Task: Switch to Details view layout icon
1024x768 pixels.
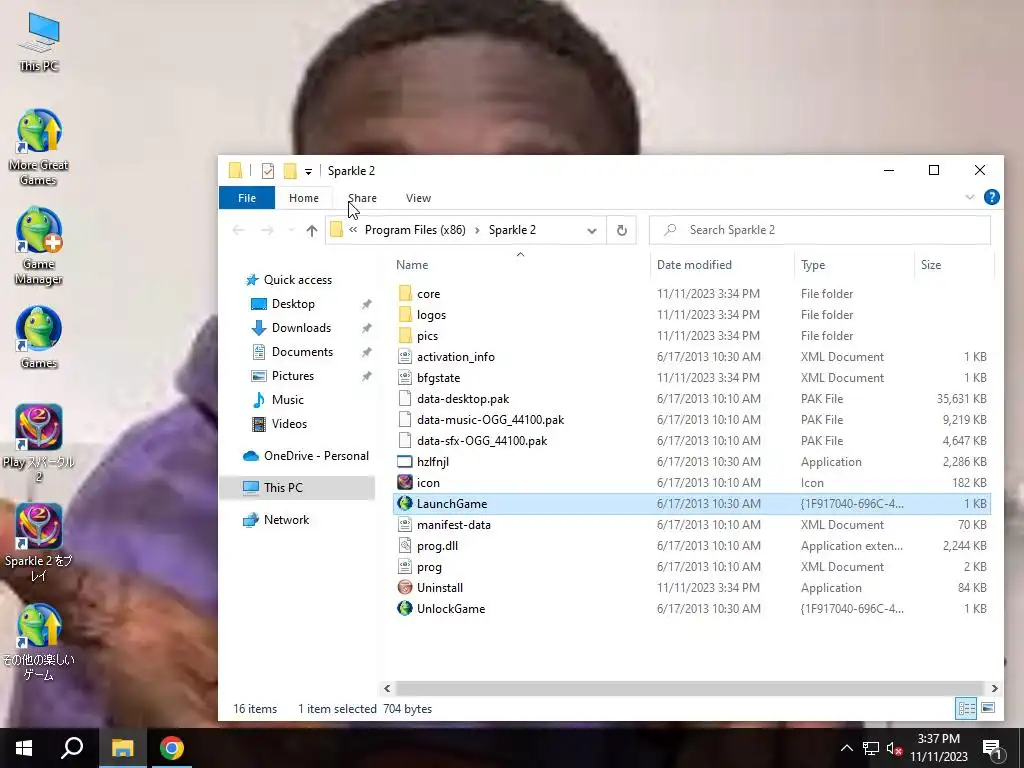Action: (967, 709)
